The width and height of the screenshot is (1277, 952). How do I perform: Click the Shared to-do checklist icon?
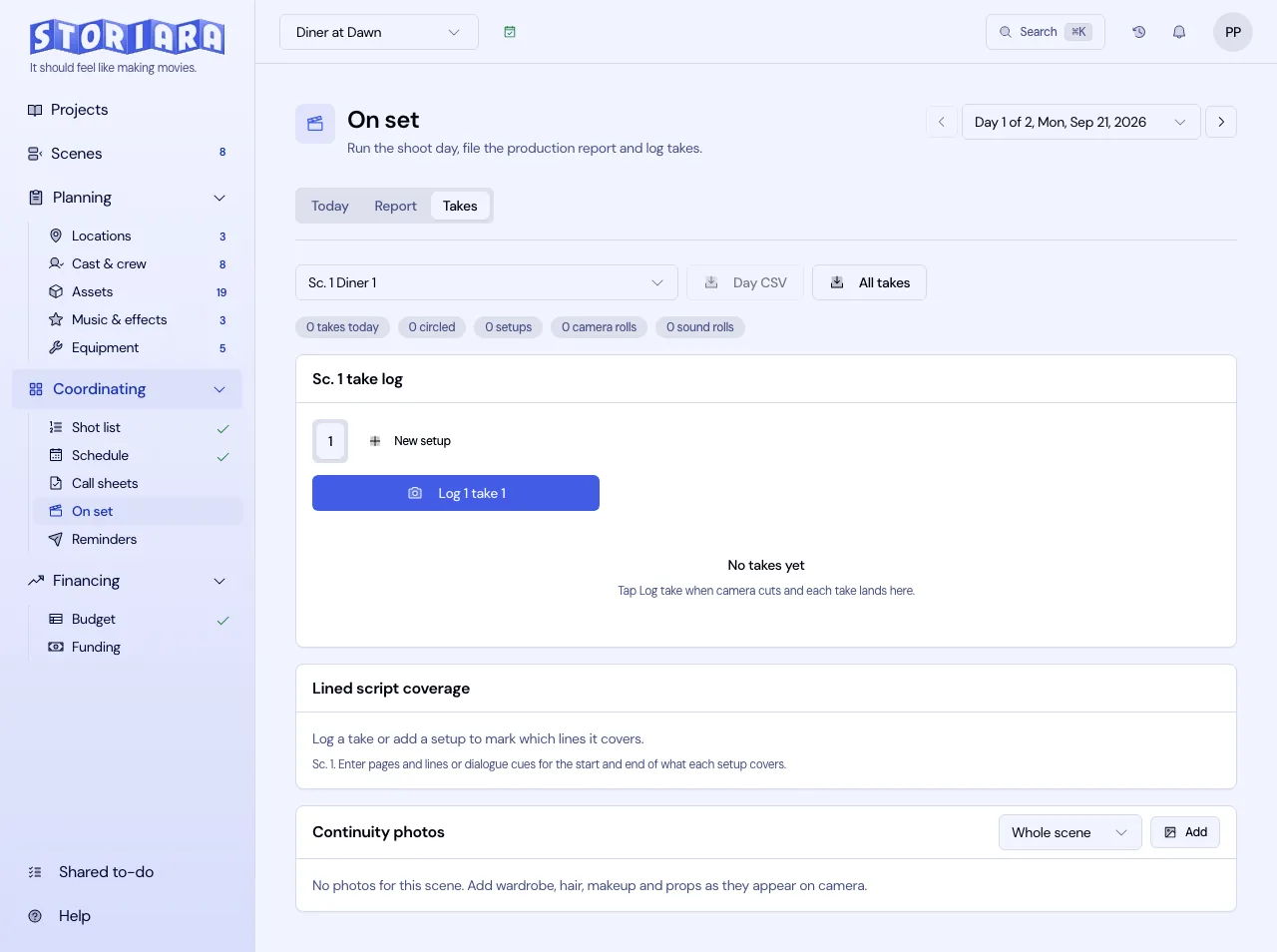(35, 872)
